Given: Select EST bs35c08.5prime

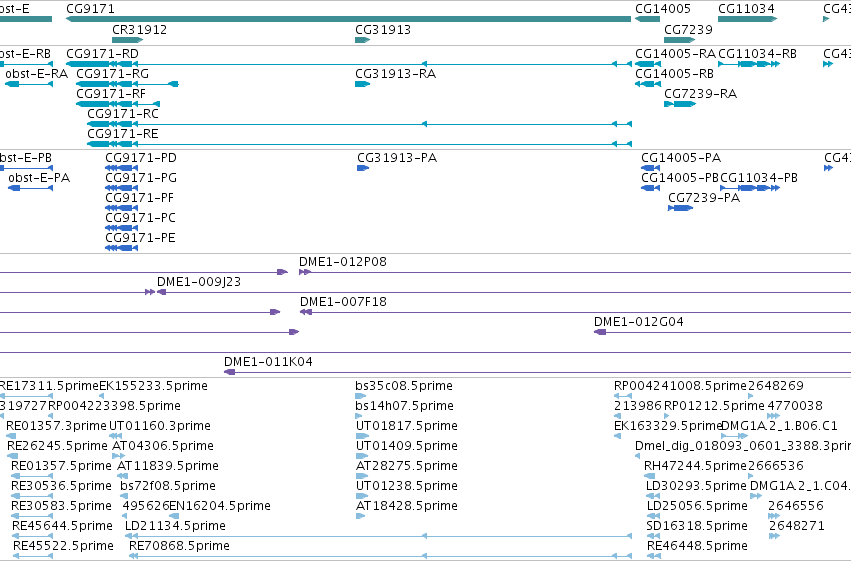Looking at the screenshot, I should [404, 386].
